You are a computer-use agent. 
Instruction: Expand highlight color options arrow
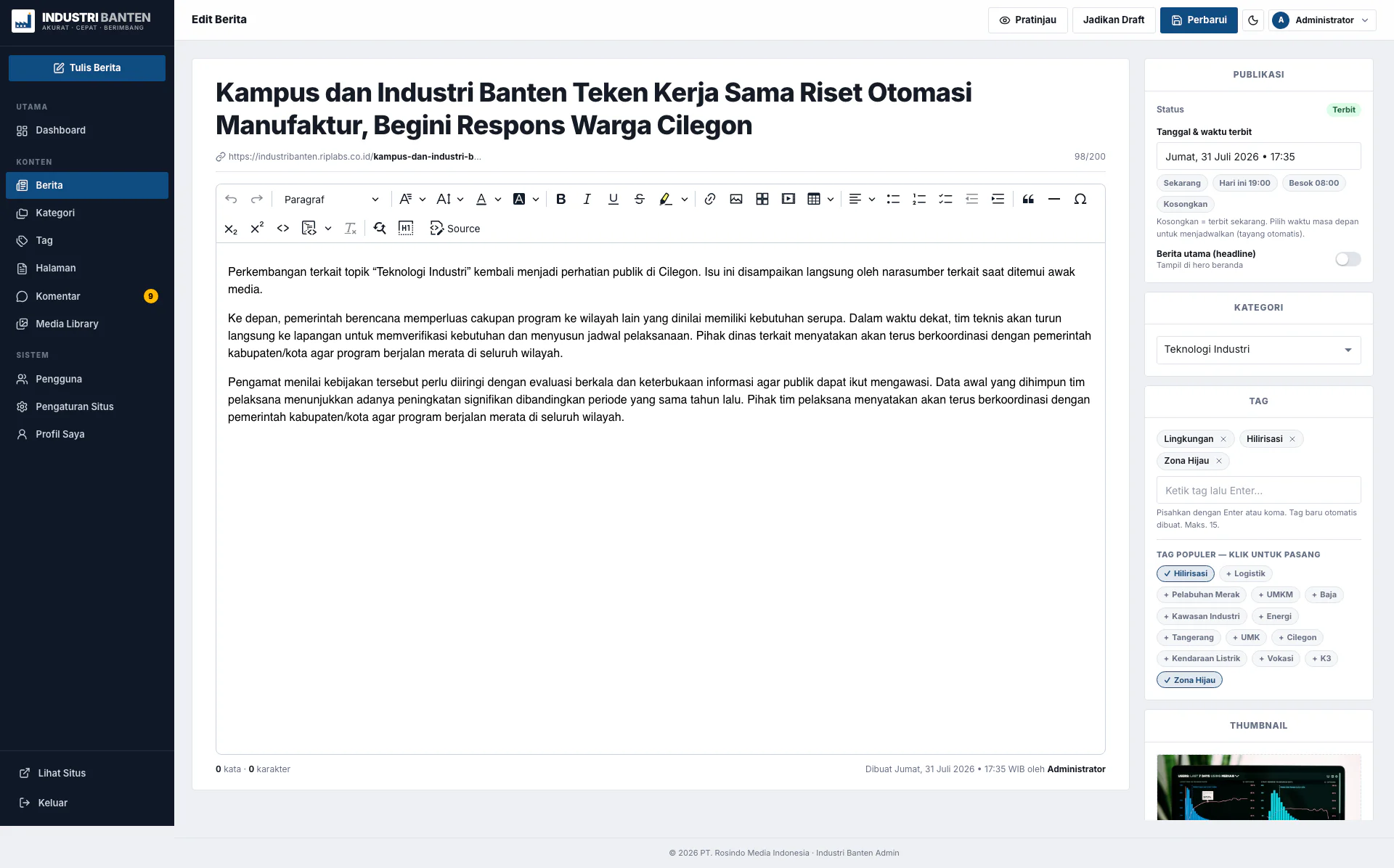click(684, 199)
